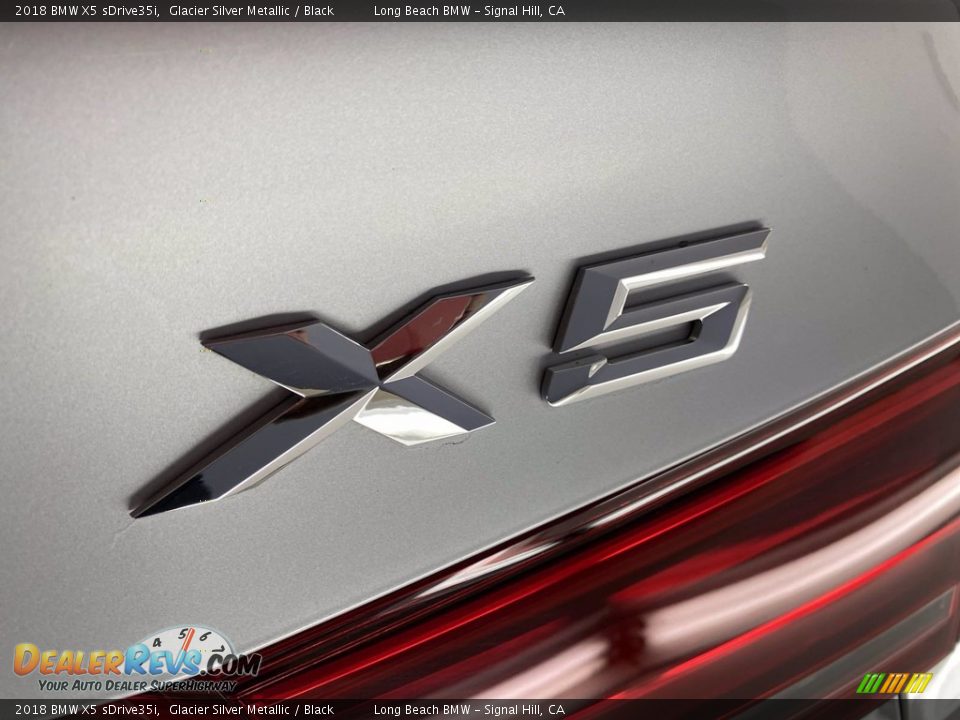Click bottom caption 'Long Beach BMW - Signal Hill, CA'
960x720 pixels.
pos(469,710)
